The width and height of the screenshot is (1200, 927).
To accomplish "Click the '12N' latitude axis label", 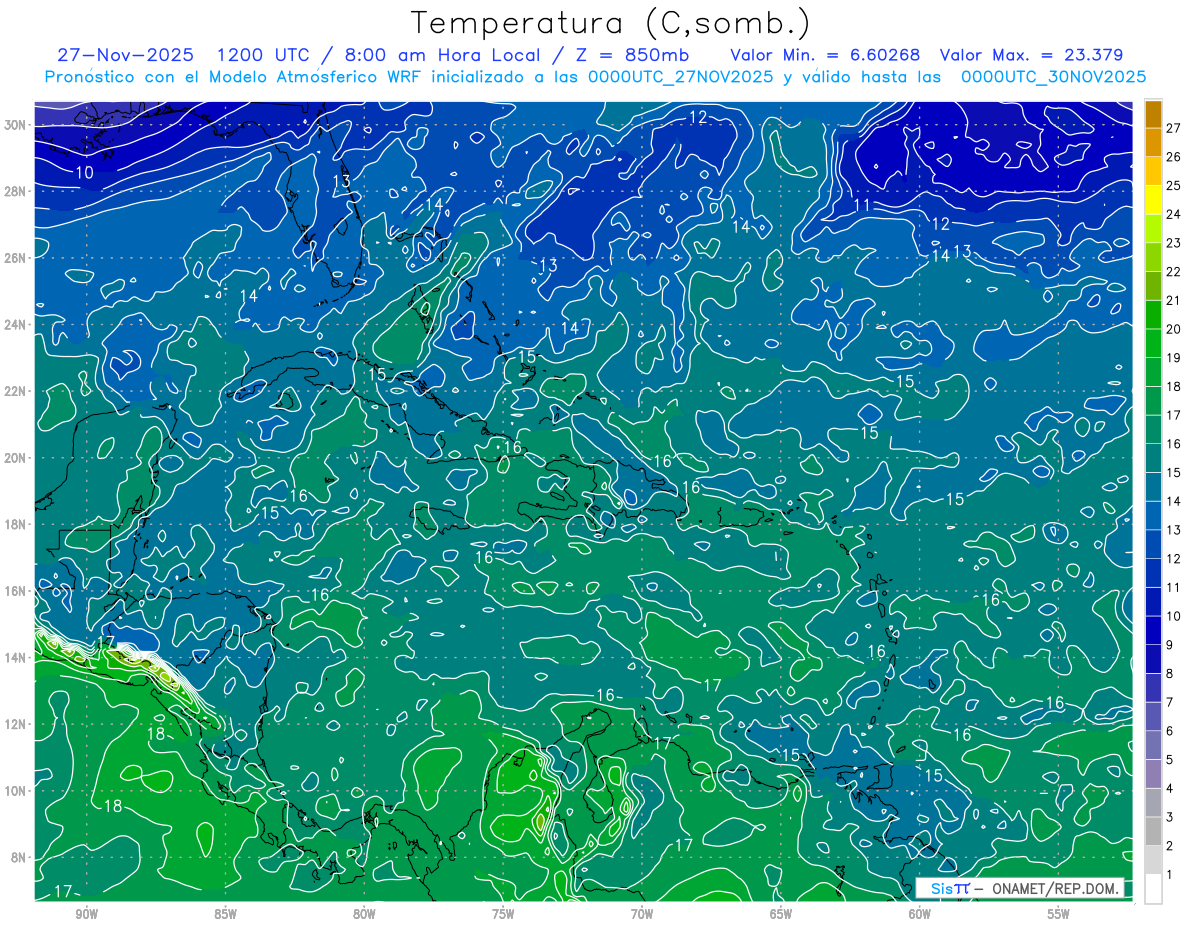I will (16, 724).
